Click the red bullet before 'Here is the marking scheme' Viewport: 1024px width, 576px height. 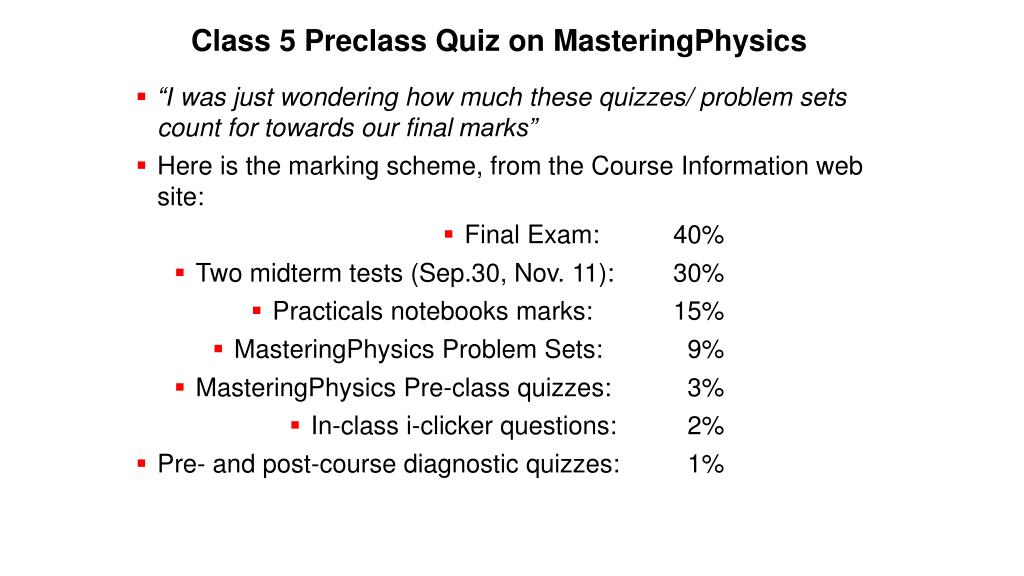[142, 164]
